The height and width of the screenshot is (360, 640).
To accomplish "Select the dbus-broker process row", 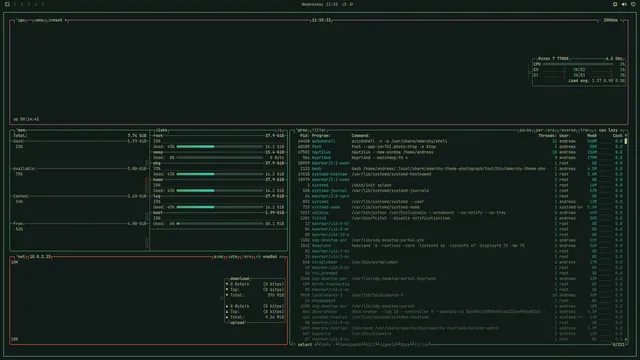I will pos(460,312).
